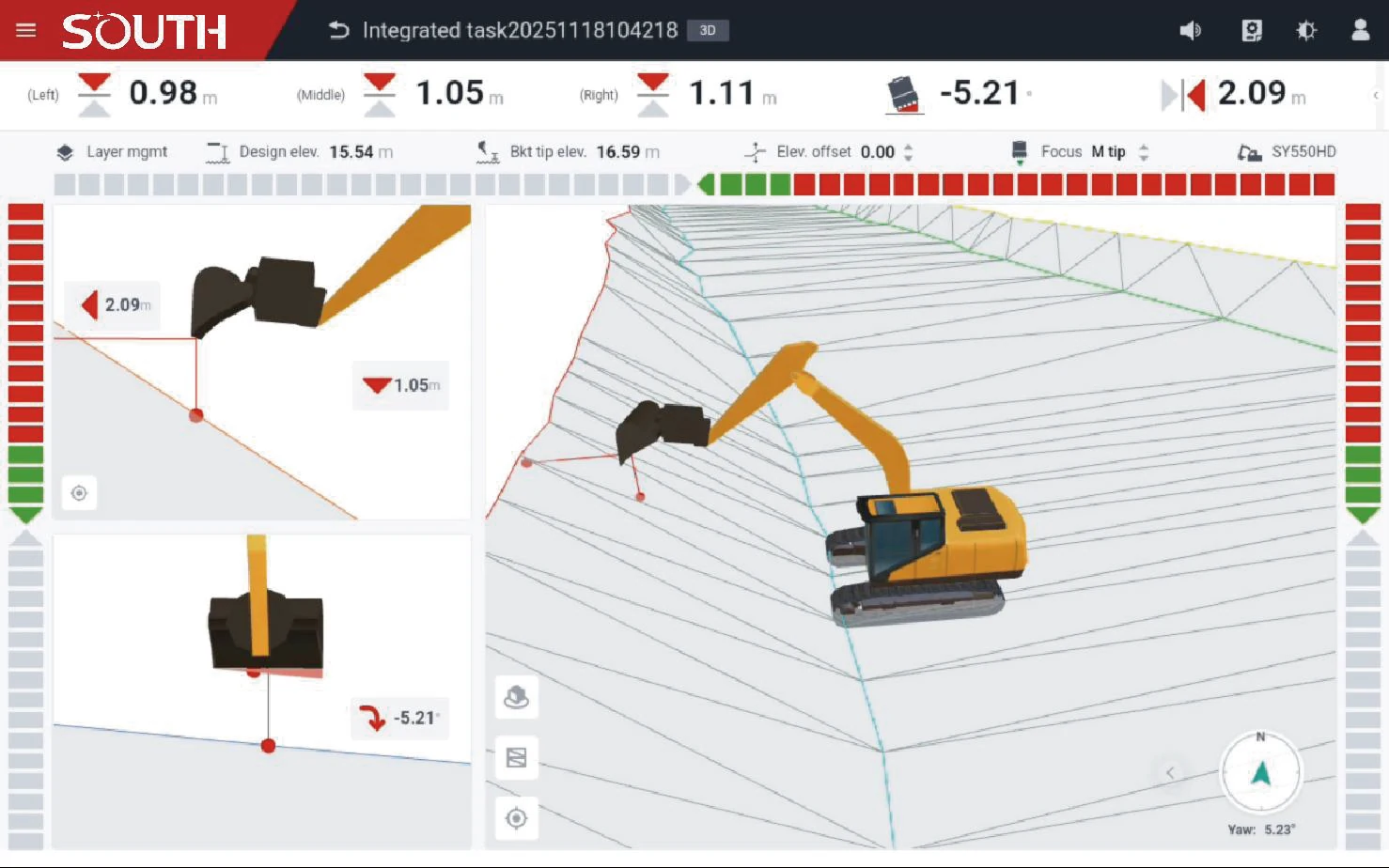Image resolution: width=1389 pixels, height=868 pixels.
Task: Click the -5.21 tilt badge in front view
Action: pyautogui.click(x=401, y=719)
